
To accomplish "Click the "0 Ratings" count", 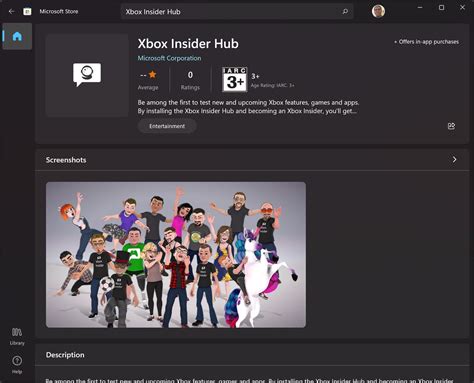I will point(190,80).
